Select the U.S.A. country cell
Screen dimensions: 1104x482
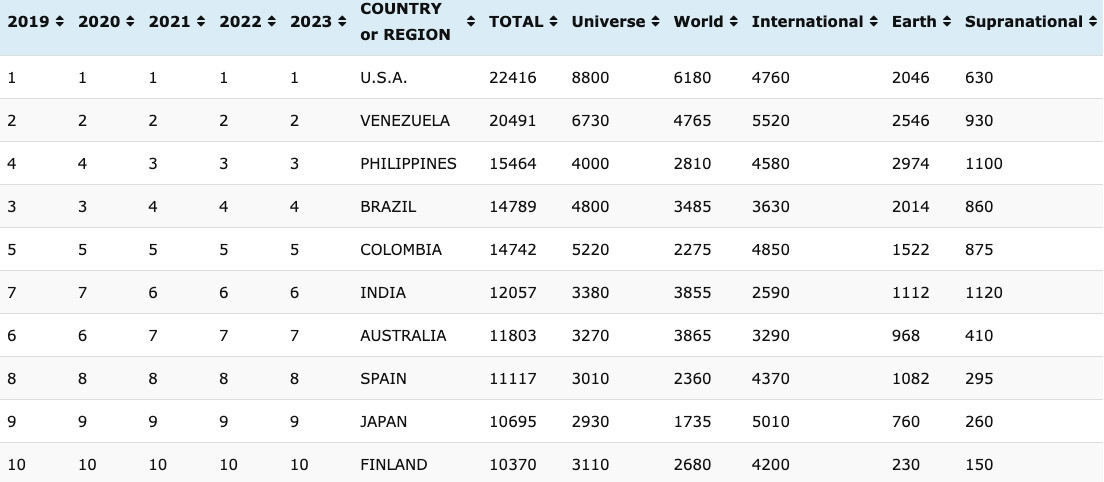coord(384,78)
